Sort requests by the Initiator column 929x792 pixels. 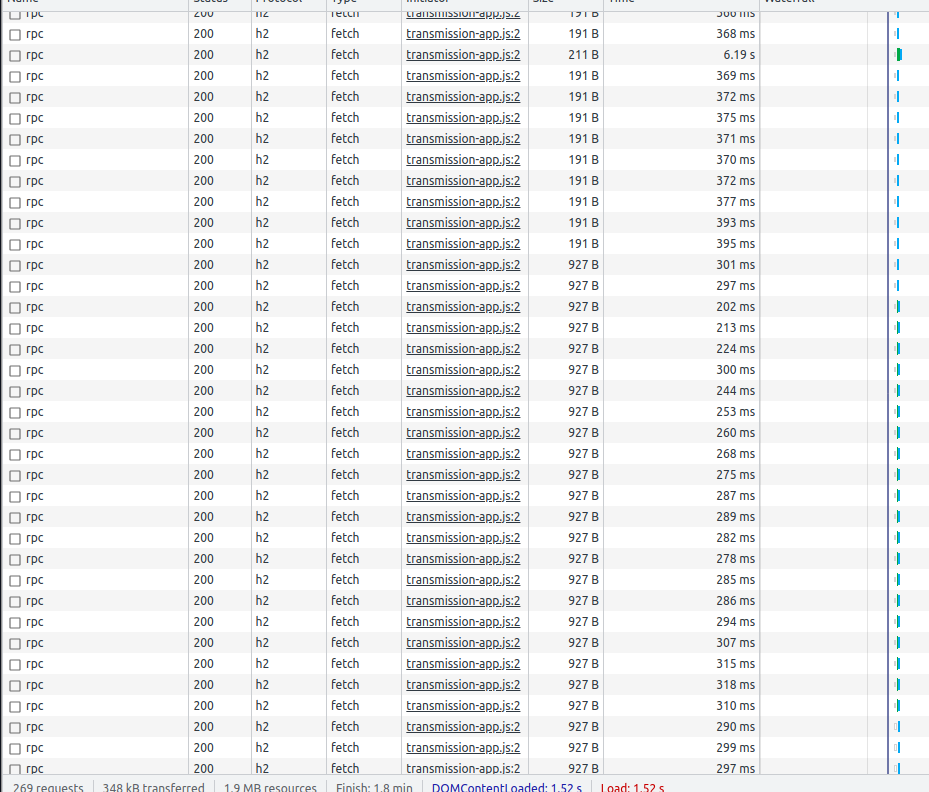(430, 2)
